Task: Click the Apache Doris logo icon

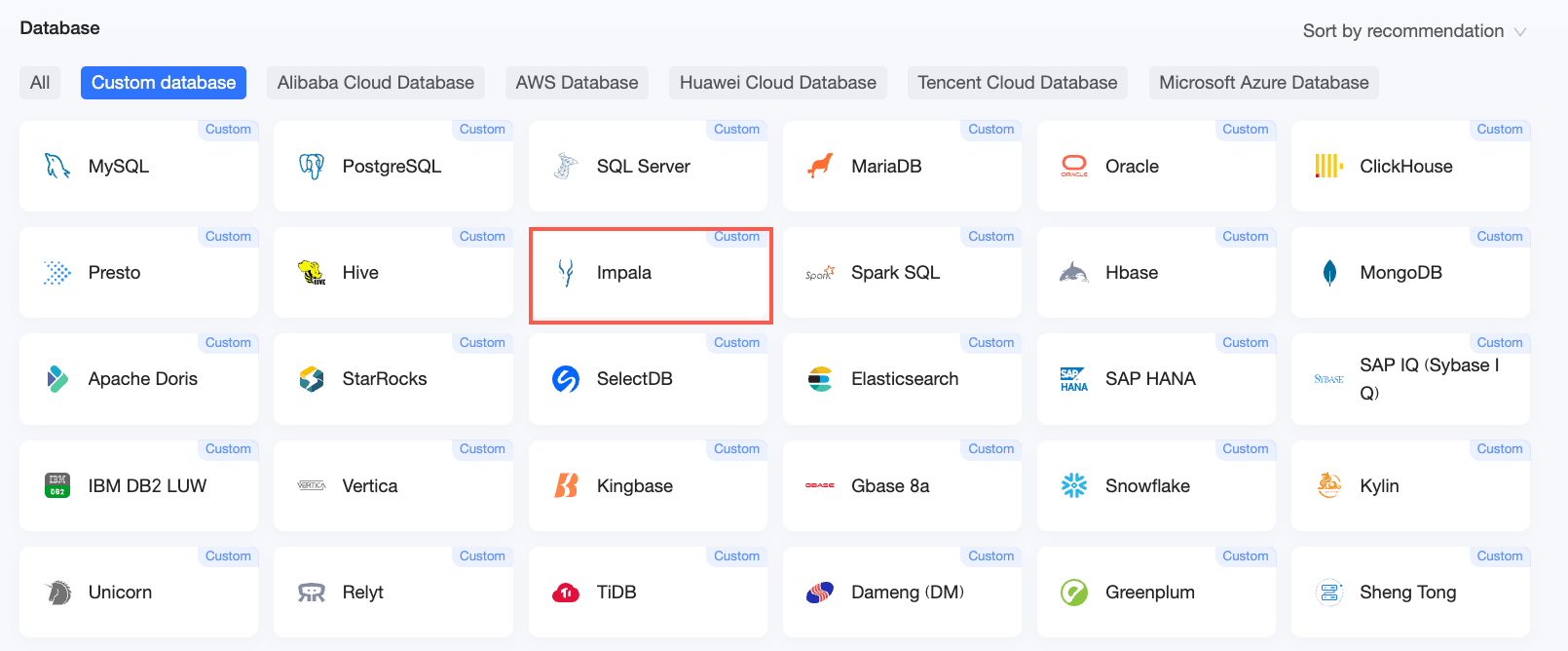Action: pos(57,379)
